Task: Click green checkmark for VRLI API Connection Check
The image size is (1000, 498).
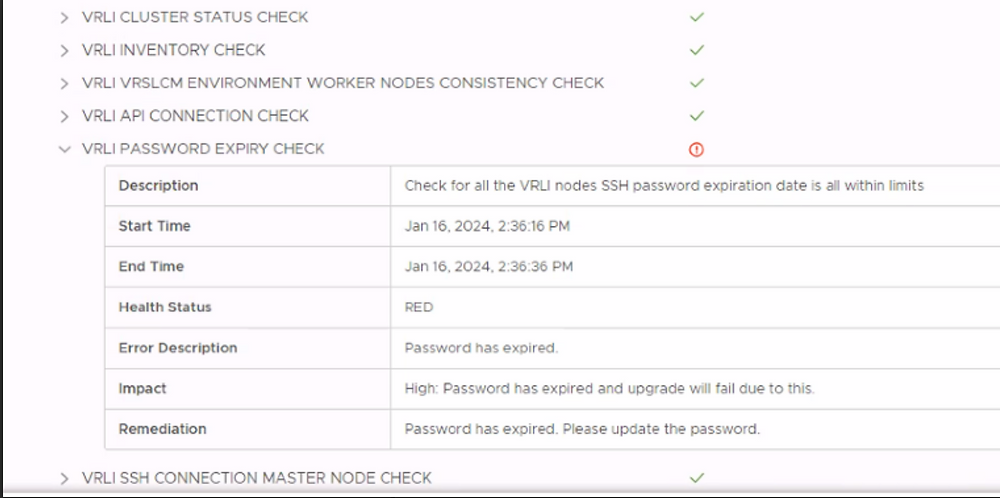Action: point(696,116)
